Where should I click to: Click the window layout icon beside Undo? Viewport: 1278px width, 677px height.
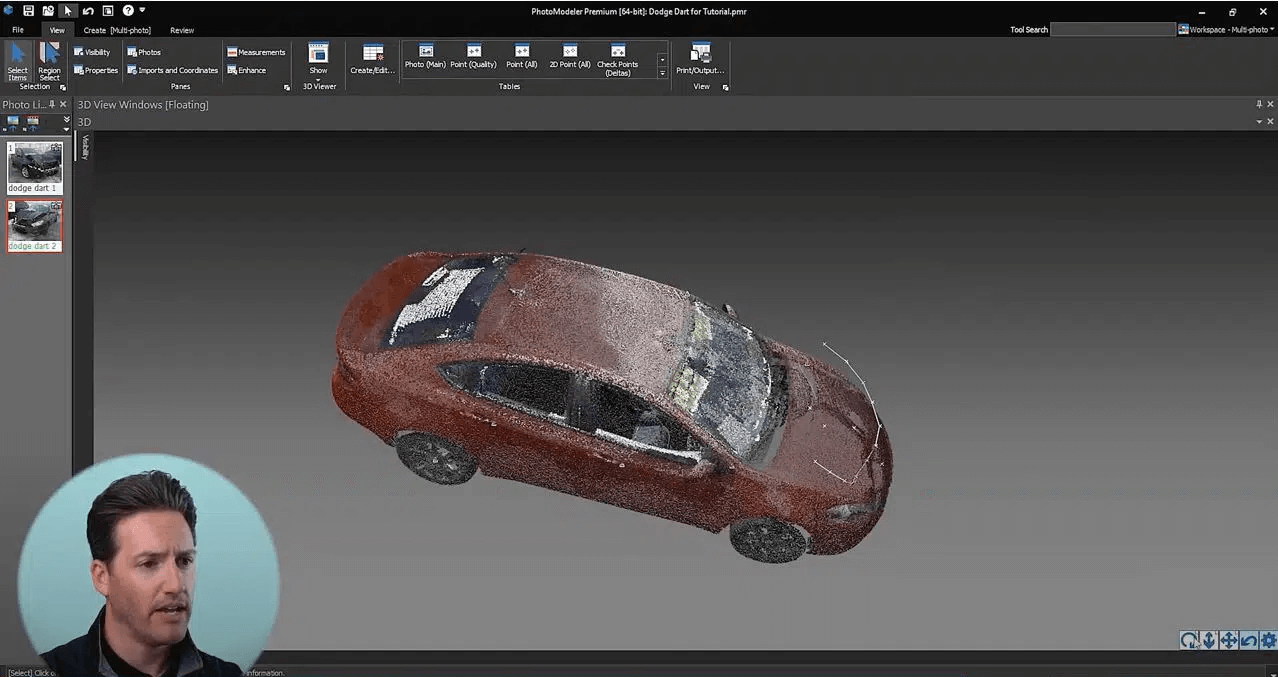click(x=108, y=11)
